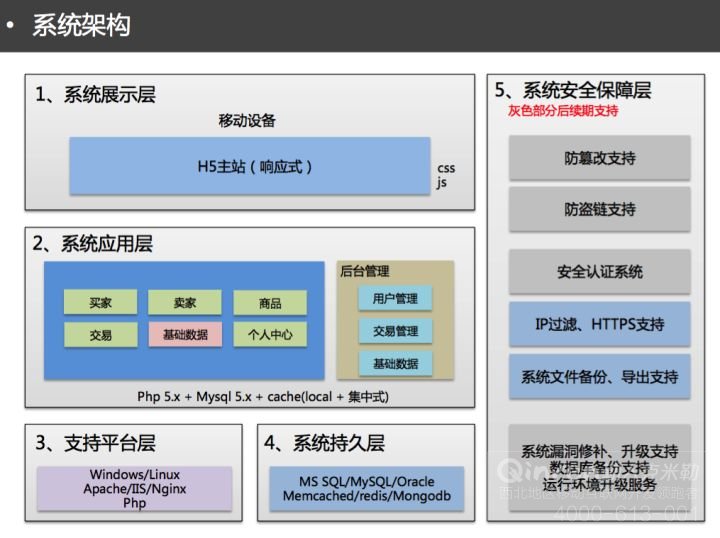720x538 pixels.
Task: Click the css label
Action: [x=446, y=168]
